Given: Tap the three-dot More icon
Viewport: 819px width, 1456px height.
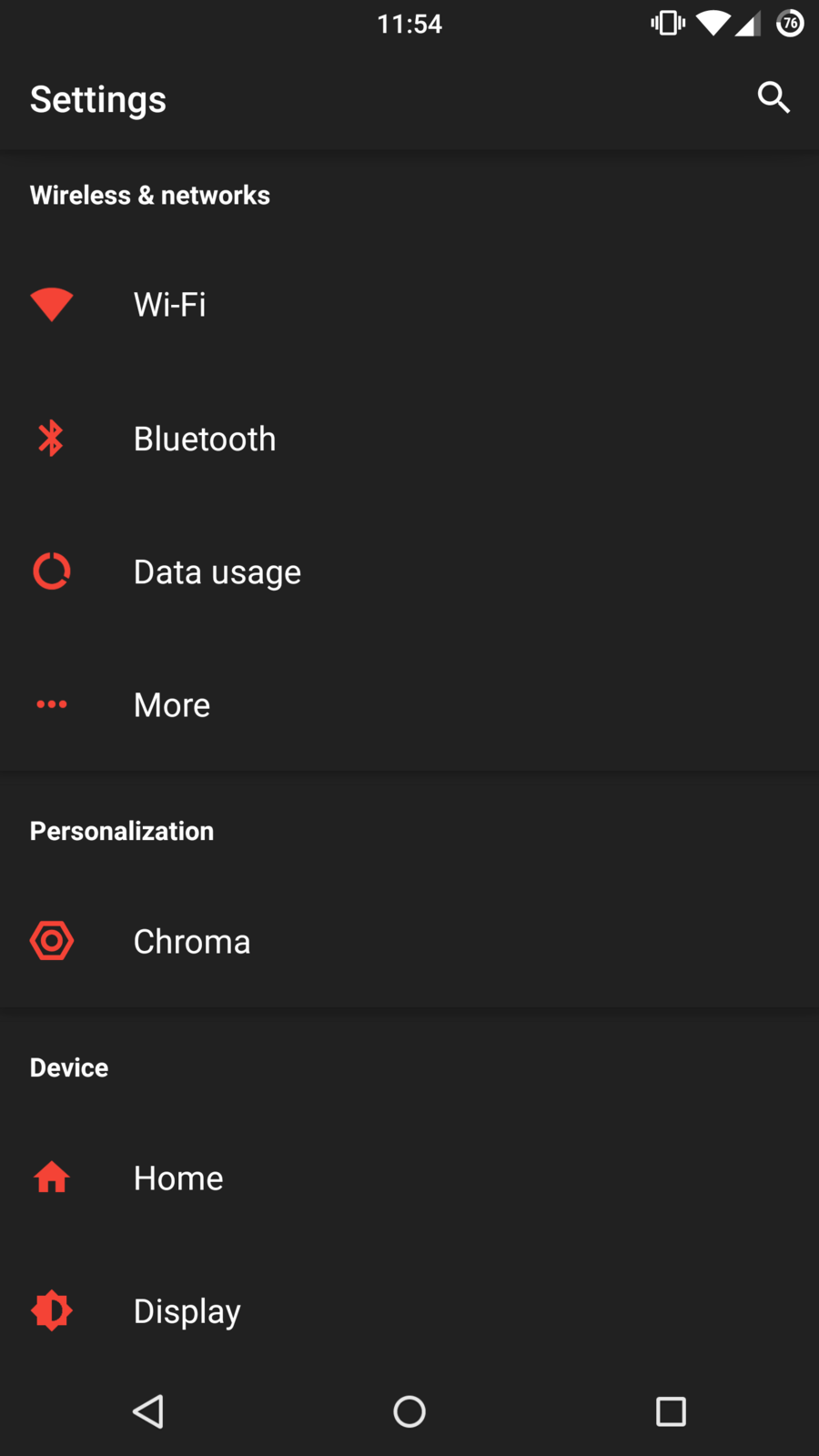Looking at the screenshot, I should point(52,704).
